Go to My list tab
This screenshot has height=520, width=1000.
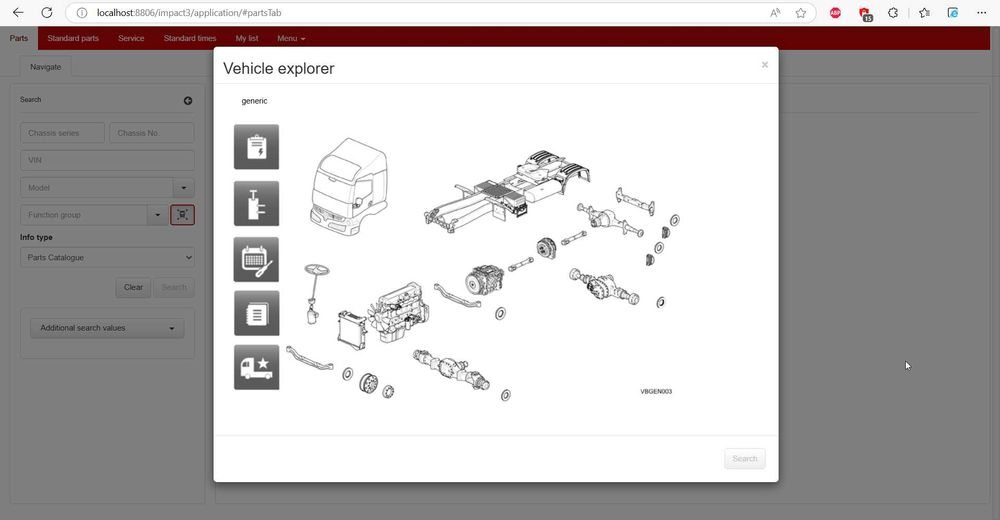(247, 38)
